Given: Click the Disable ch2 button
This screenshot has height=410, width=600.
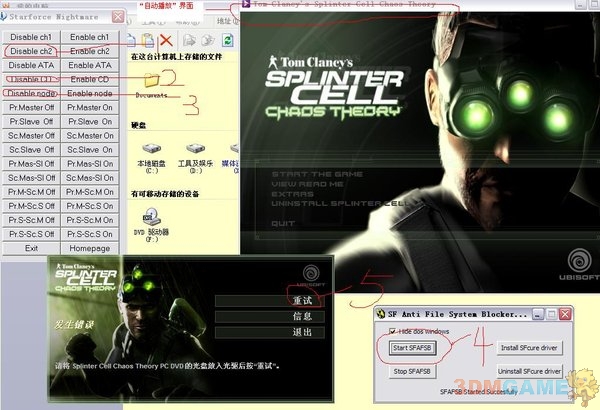Looking at the screenshot, I should (x=32, y=50).
